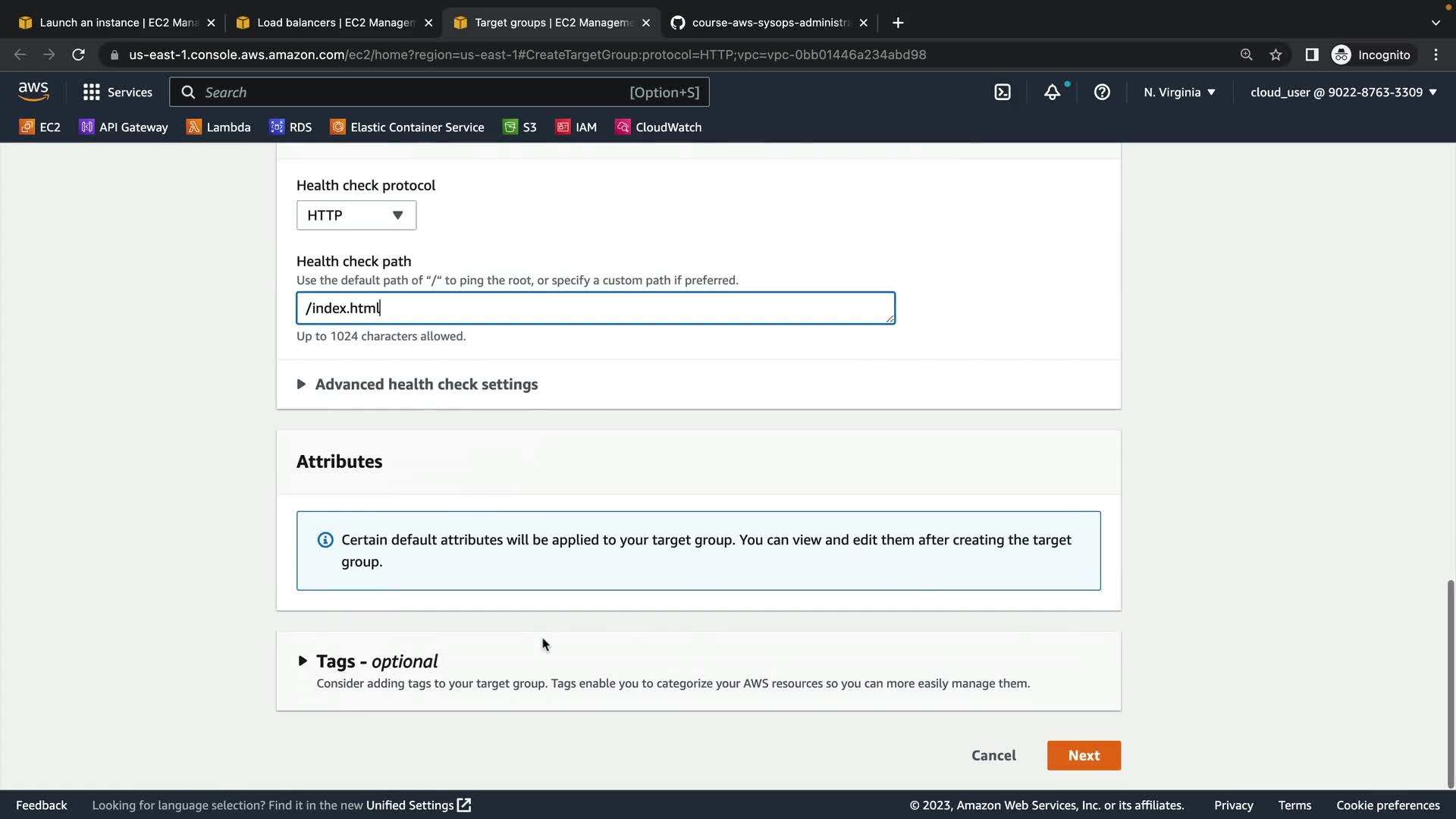Open the N. Virginia region dropdown
Viewport: 1456px width, 819px height.
click(x=1179, y=93)
